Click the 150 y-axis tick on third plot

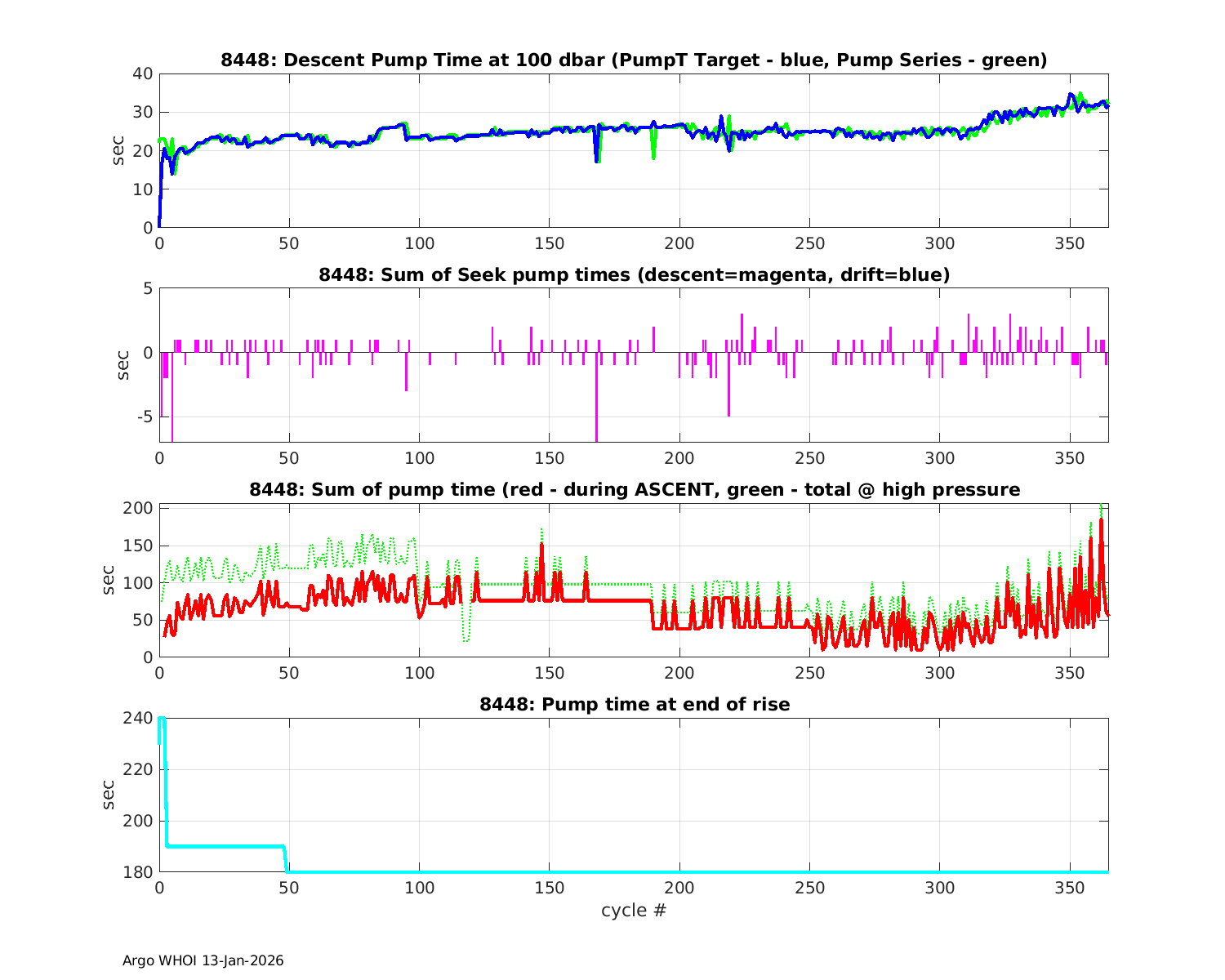click(x=139, y=546)
